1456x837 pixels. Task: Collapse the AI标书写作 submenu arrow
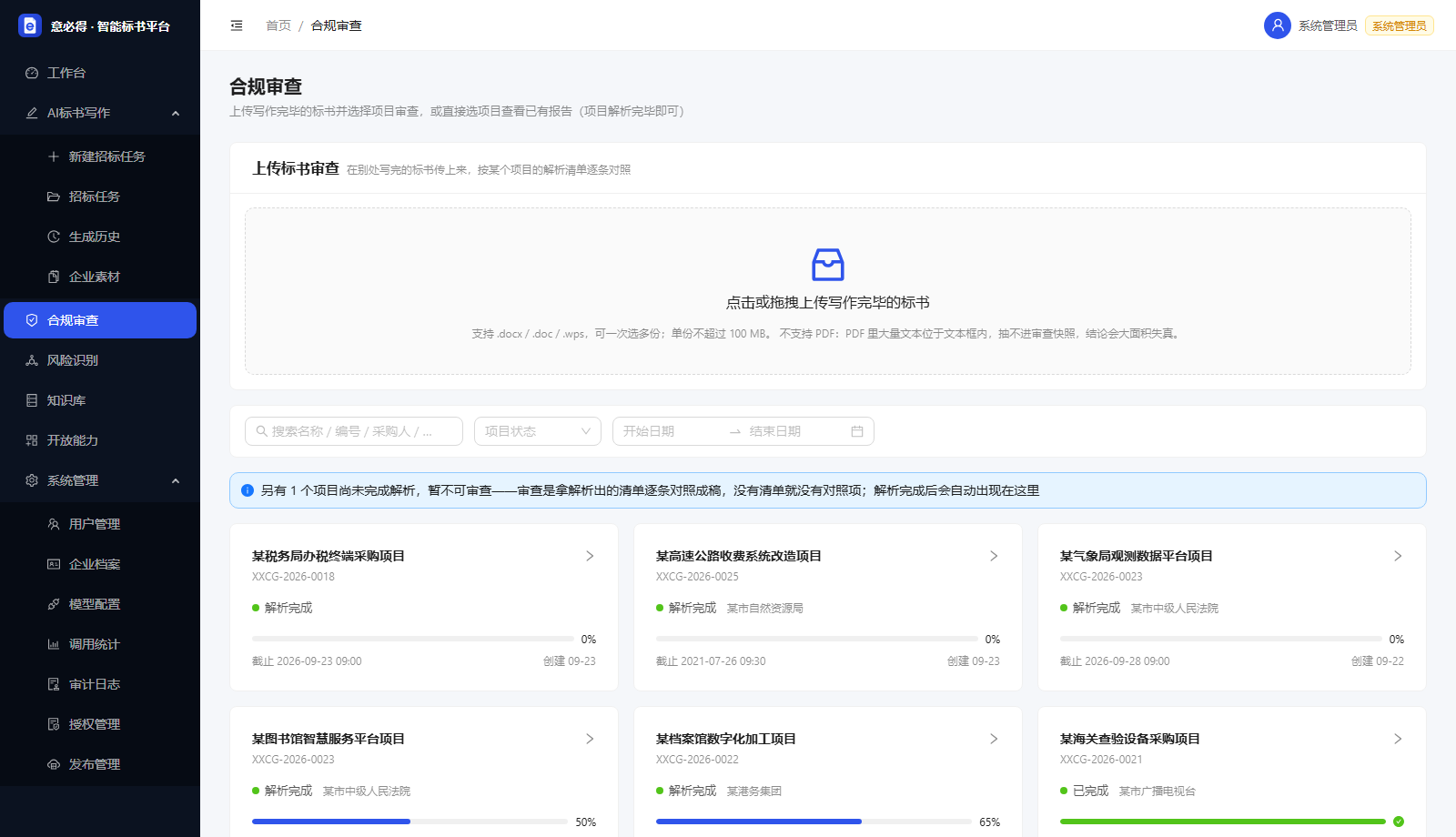click(x=176, y=113)
